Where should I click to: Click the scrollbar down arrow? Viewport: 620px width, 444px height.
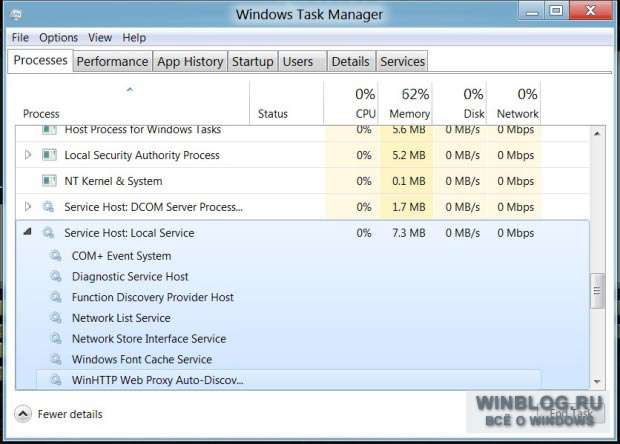point(597,381)
